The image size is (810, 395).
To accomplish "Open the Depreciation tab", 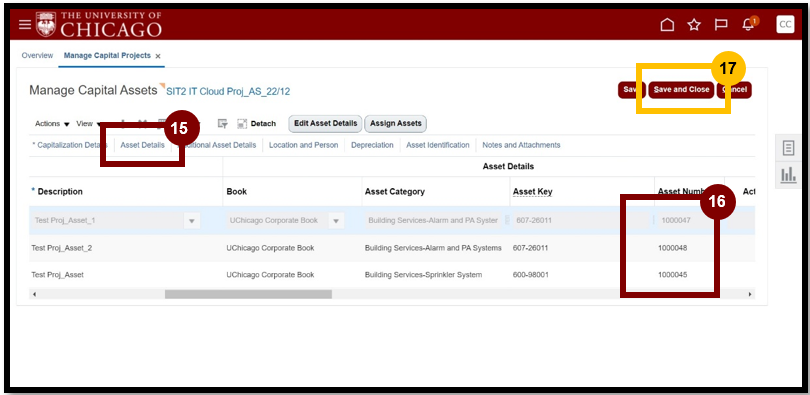I will 372,145.
